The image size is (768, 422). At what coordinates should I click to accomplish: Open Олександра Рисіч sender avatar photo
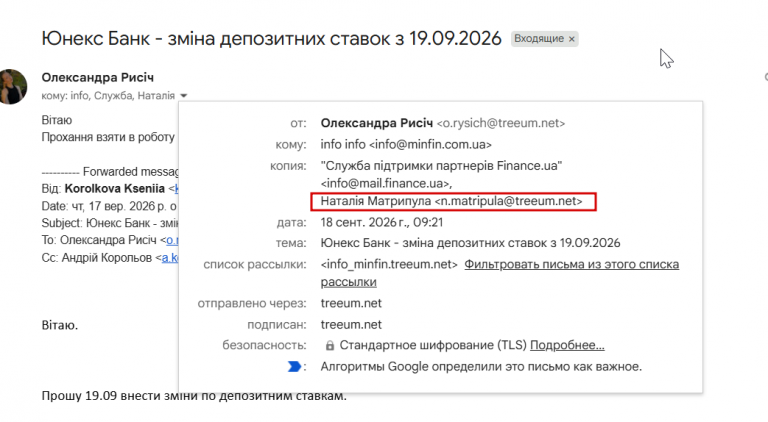[x=12, y=87]
